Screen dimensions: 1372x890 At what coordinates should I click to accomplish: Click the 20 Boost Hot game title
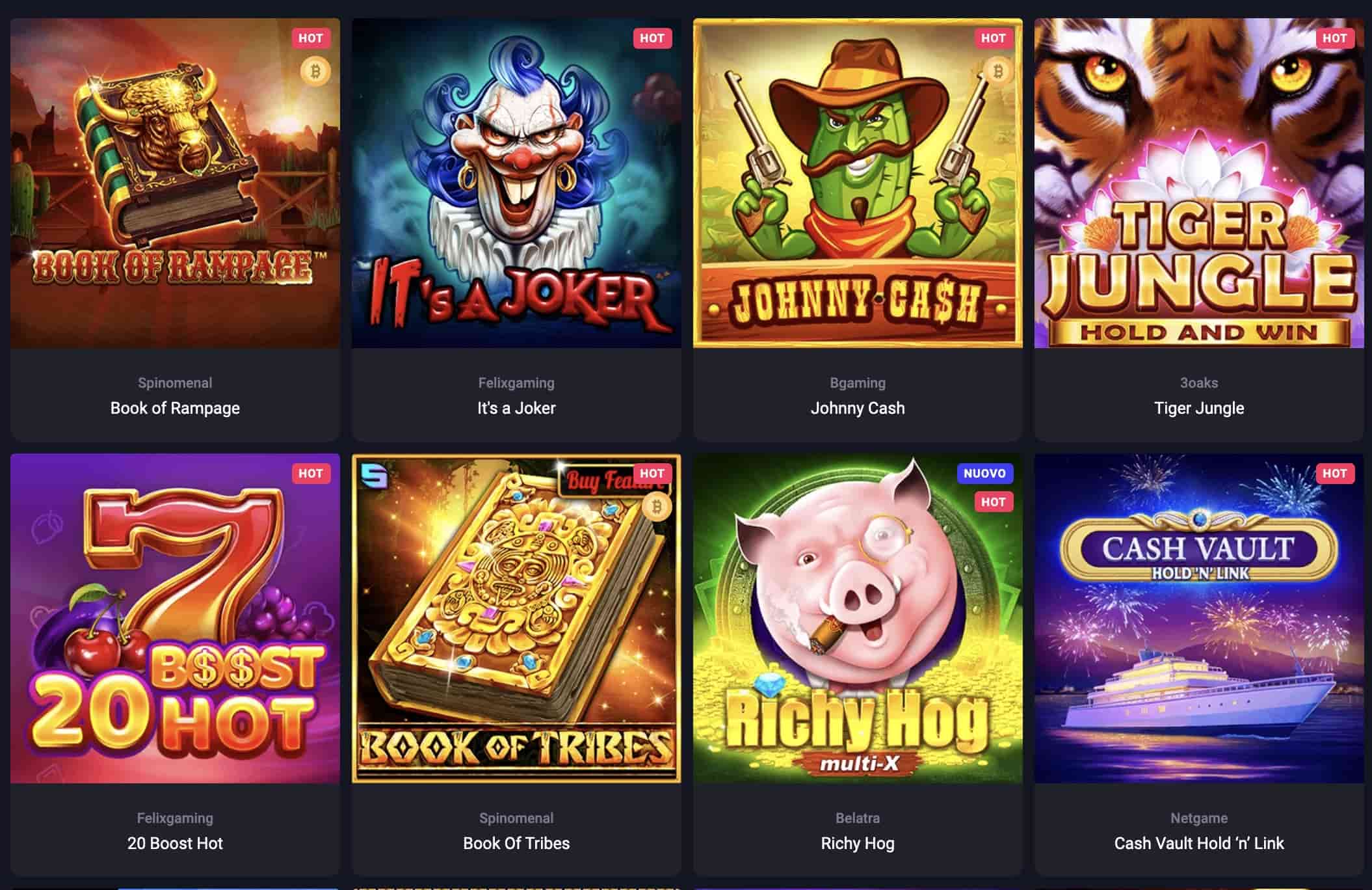(175, 843)
